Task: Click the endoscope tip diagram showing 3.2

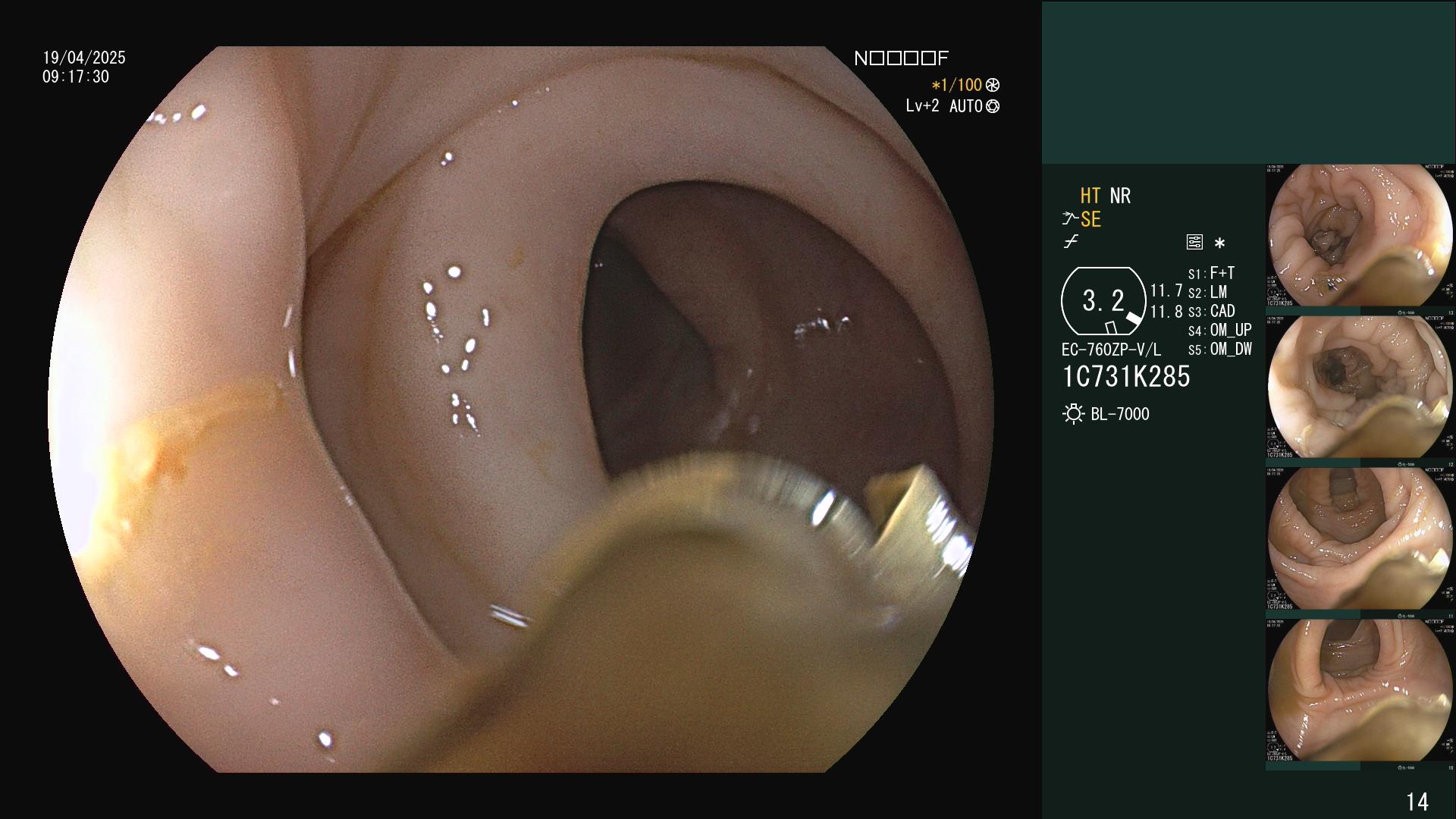Action: [x=1103, y=301]
